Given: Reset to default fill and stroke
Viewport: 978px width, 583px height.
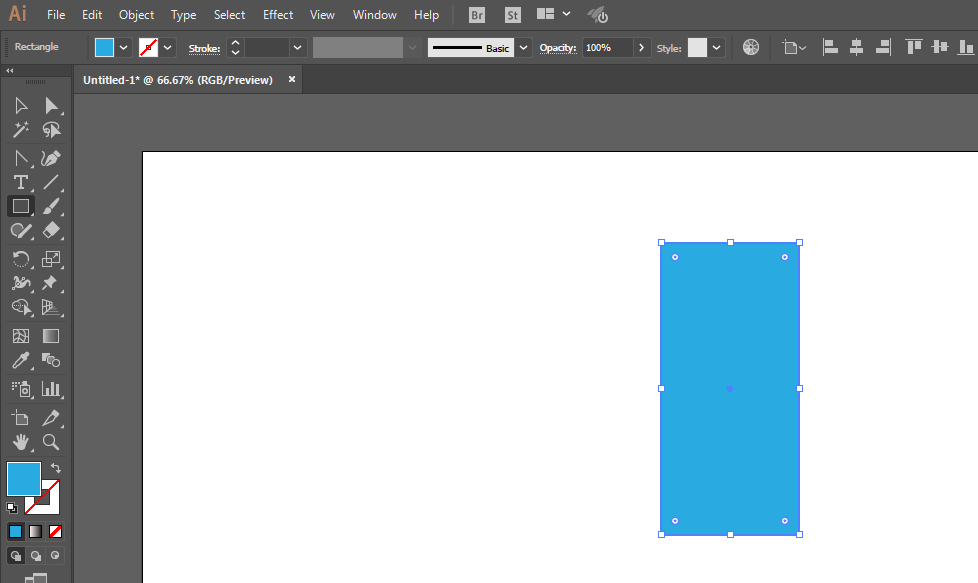Looking at the screenshot, I should 11,508.
